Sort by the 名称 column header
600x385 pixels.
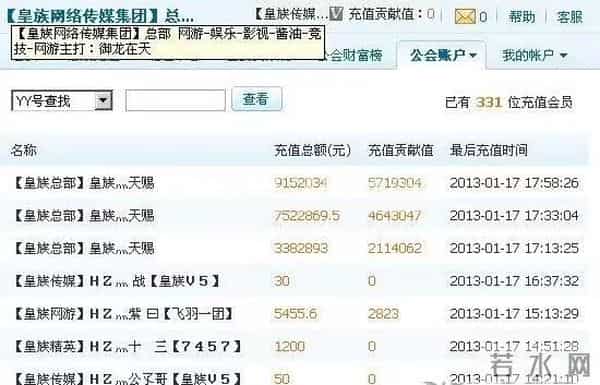point(24,150)
